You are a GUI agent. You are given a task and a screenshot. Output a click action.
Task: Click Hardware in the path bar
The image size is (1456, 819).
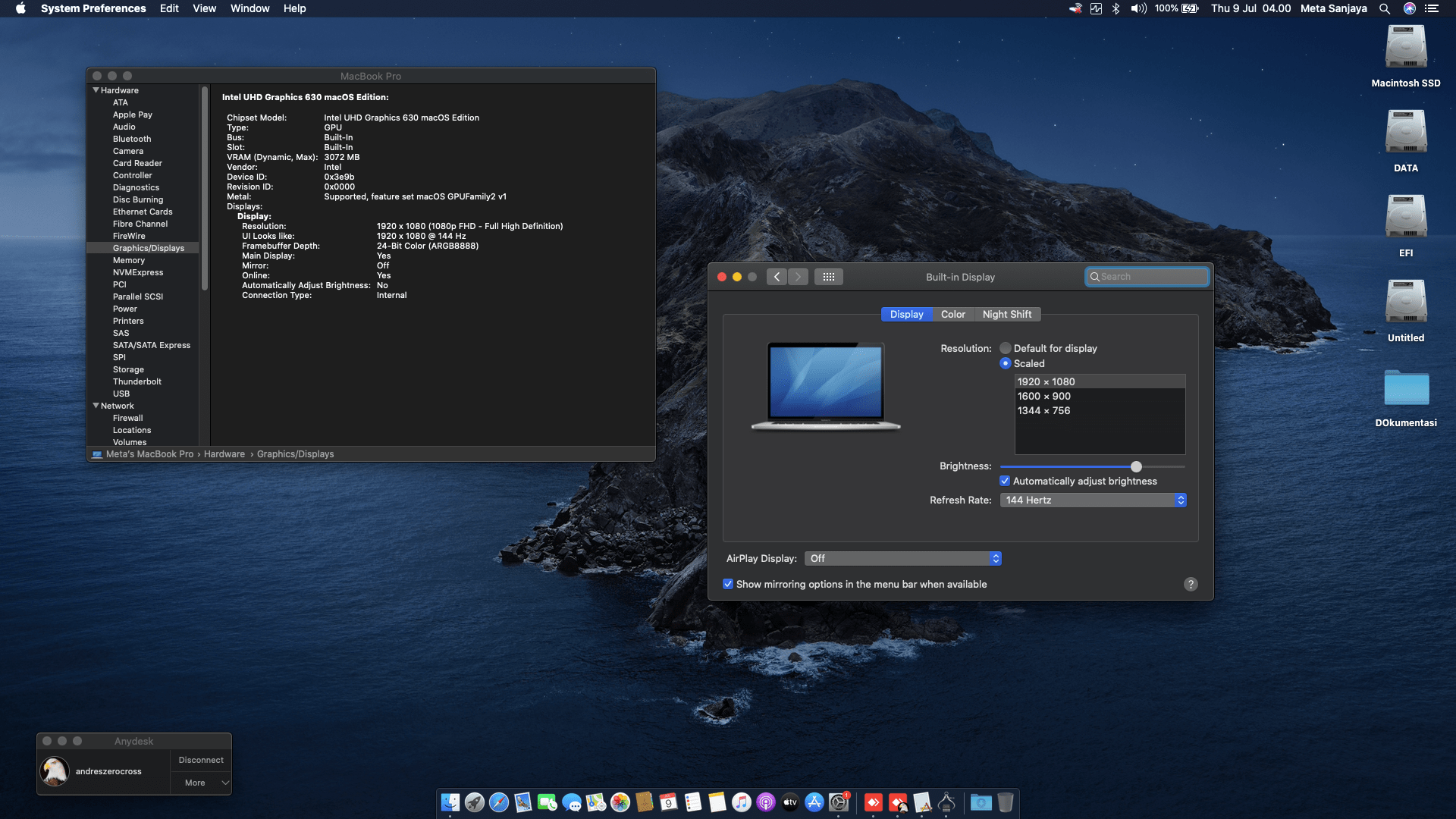[224, 454]
